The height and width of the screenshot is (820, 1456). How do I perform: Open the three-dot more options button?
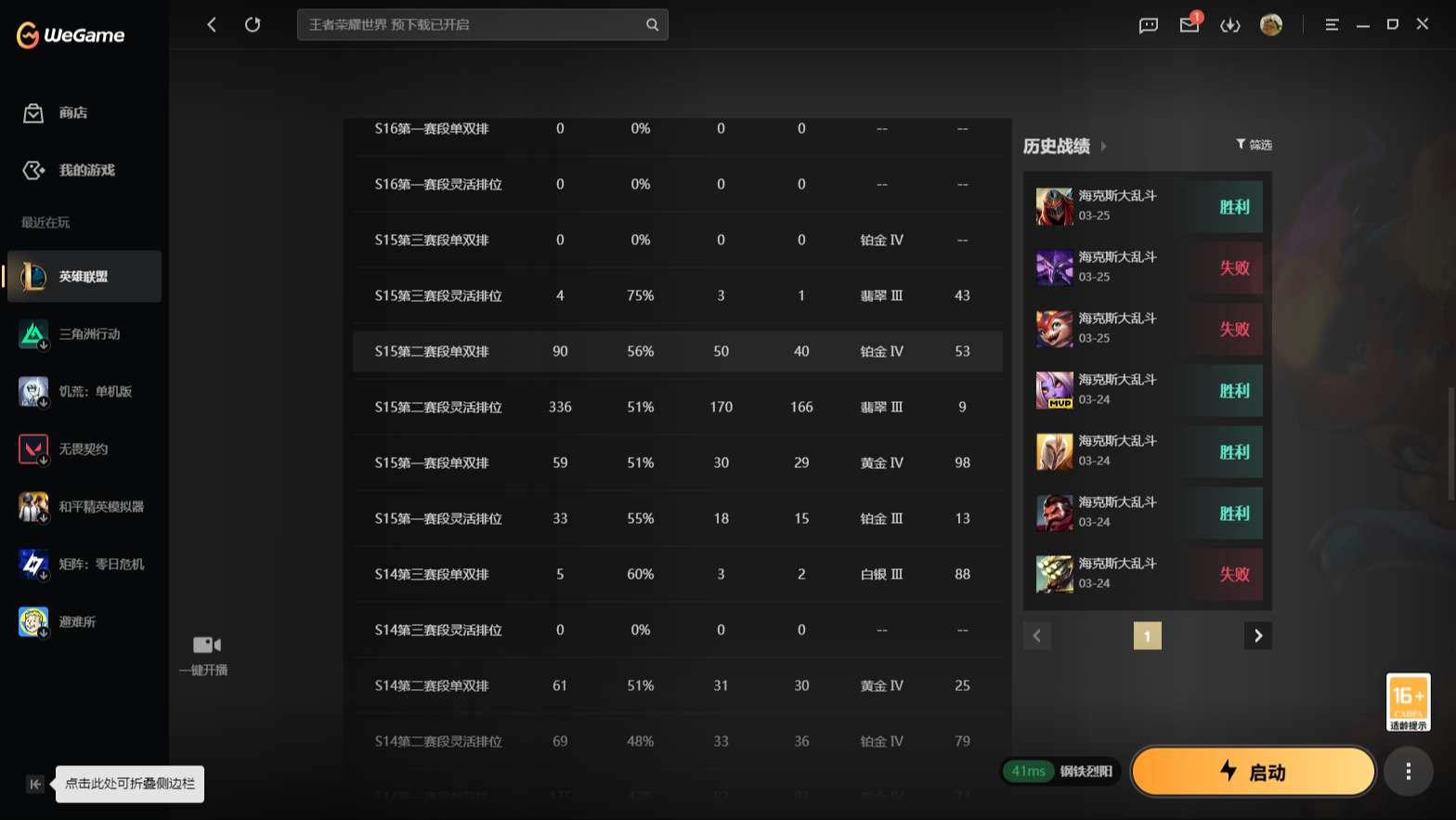coord(1409,771)
